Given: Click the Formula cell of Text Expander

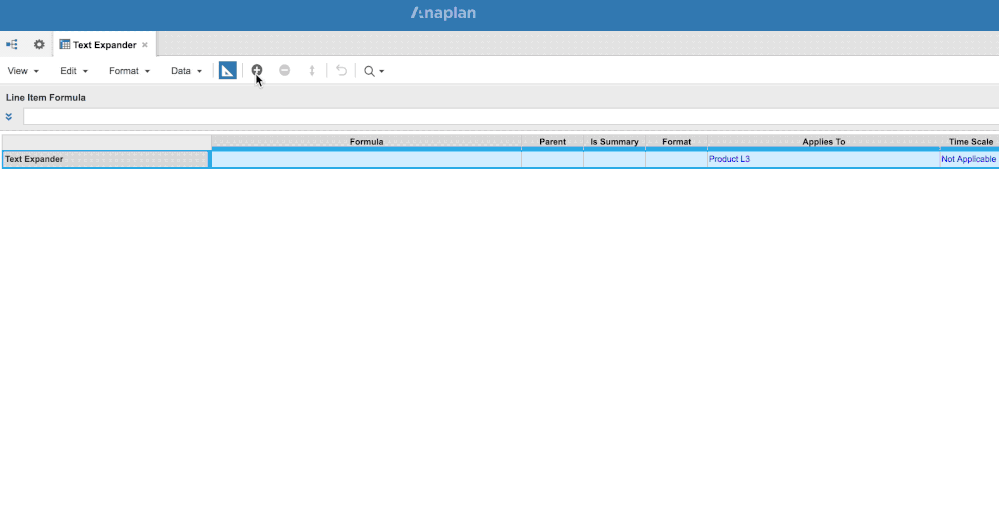Looking at the screenshot, I should (x=366, y=159).
